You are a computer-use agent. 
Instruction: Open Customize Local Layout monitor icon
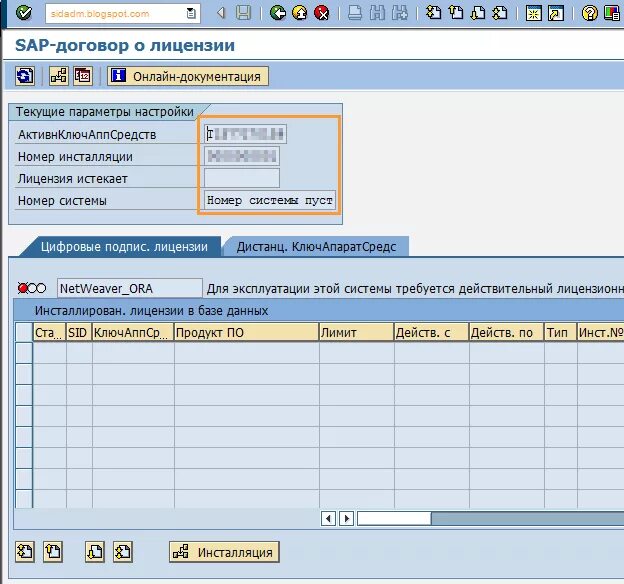click(x=612, y=14)
